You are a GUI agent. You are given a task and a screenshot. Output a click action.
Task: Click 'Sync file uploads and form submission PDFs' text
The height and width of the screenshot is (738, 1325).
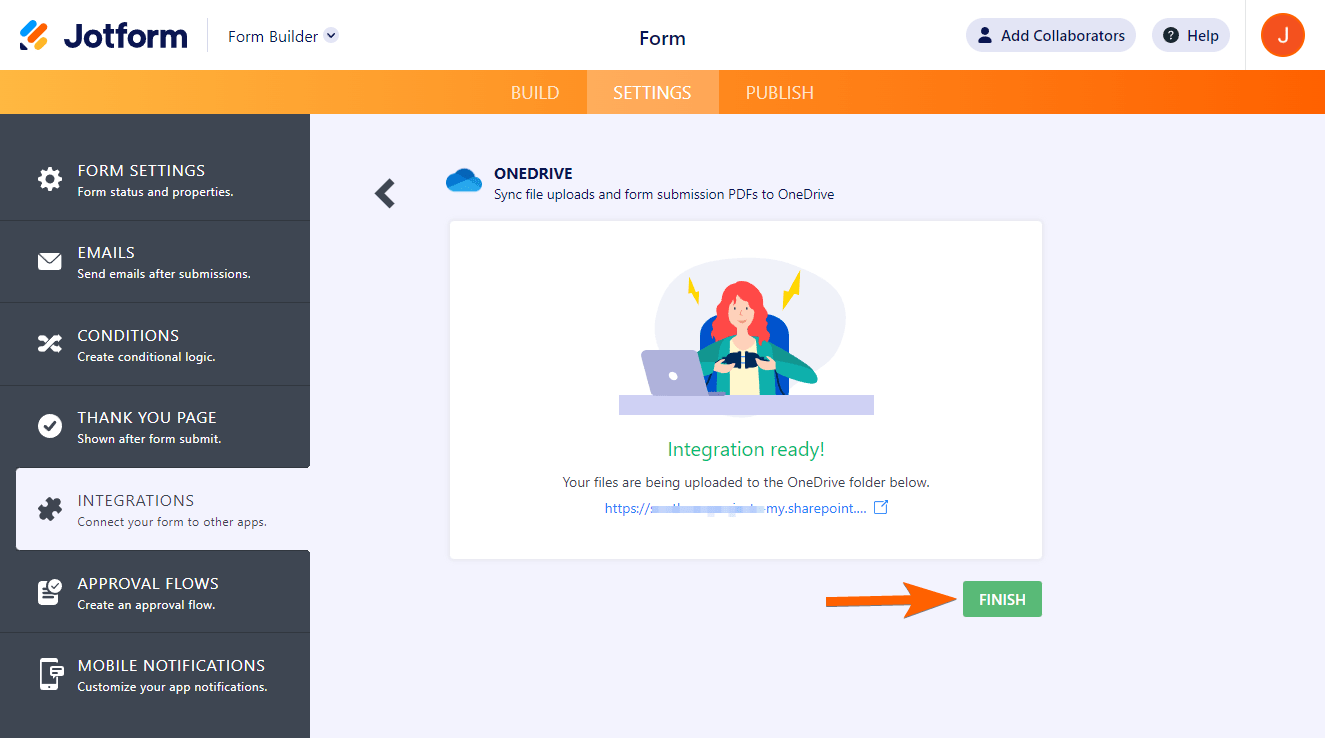tap(664, 194)
